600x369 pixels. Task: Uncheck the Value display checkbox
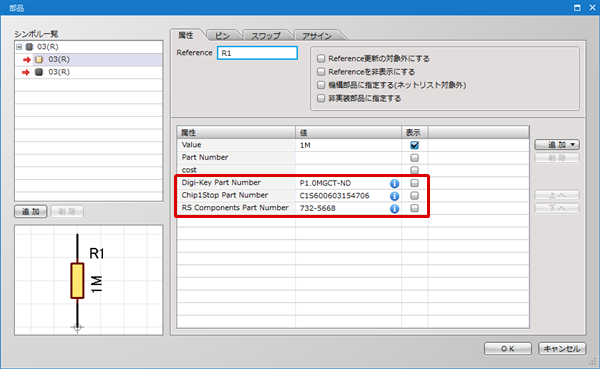(414, 145)
